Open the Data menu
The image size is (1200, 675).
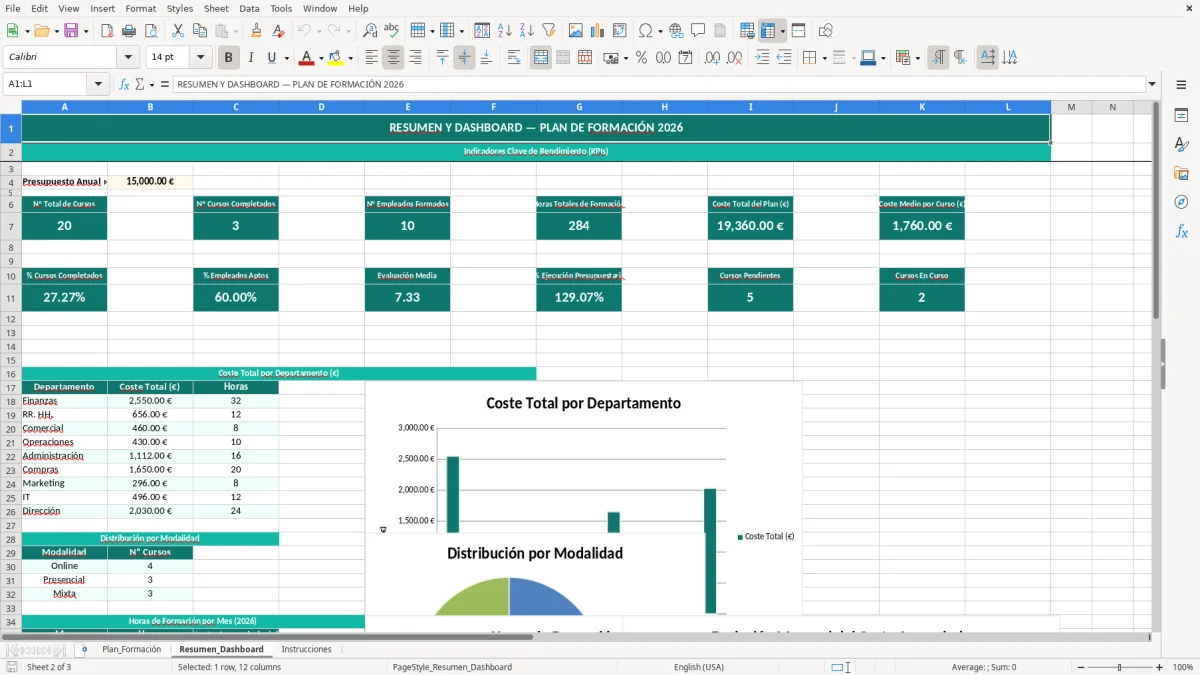pos(249,8)
